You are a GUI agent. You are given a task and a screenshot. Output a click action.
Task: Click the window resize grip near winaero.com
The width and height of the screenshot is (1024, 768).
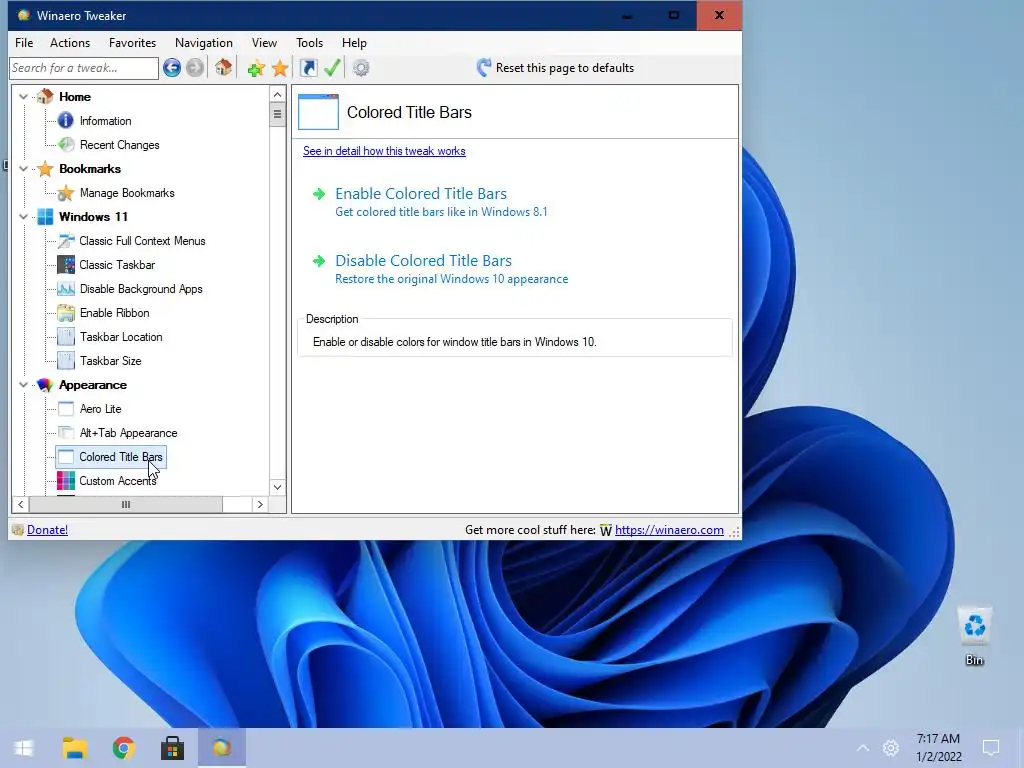point(735,532)
